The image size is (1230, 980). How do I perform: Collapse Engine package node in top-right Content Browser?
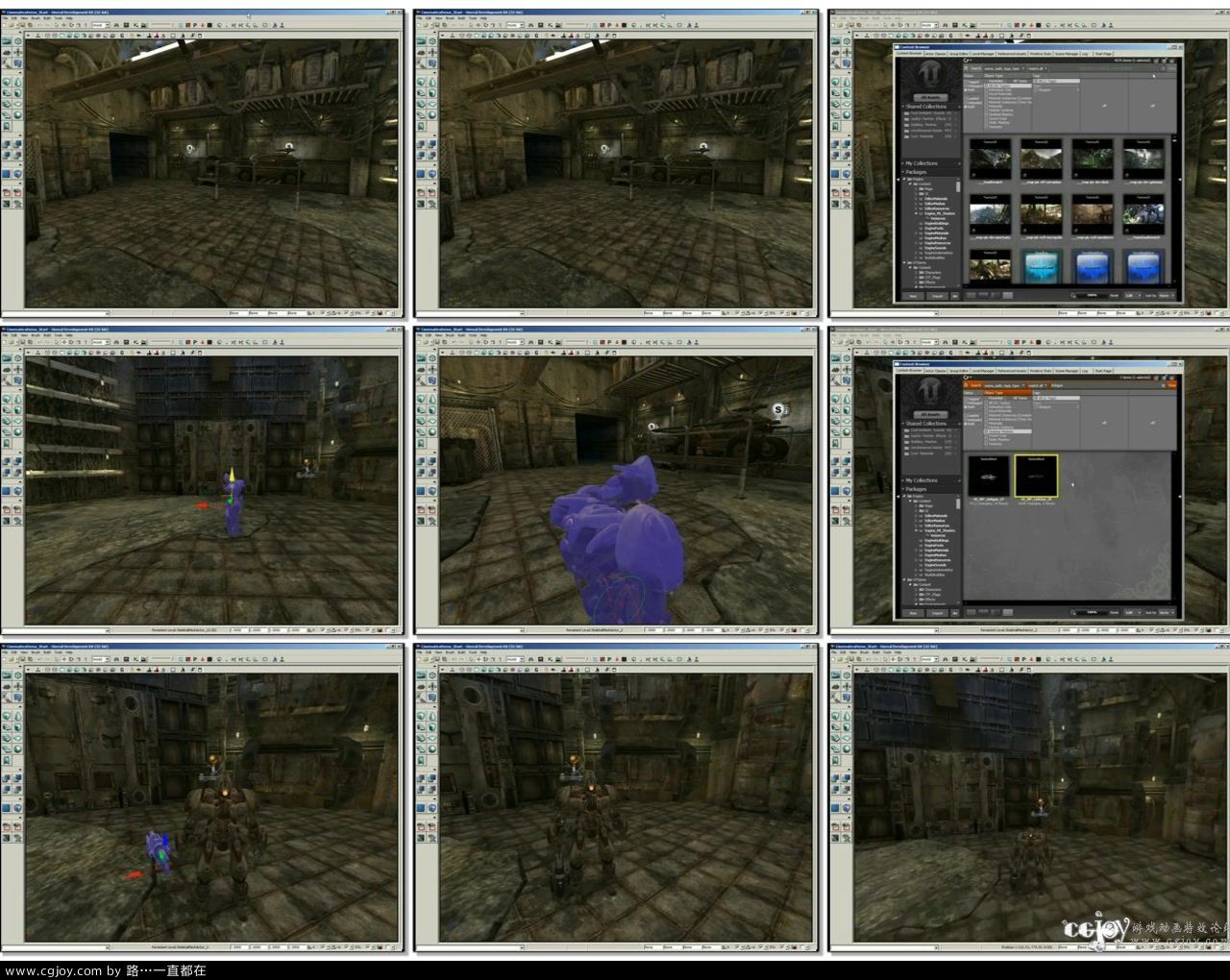click(904, 179)
